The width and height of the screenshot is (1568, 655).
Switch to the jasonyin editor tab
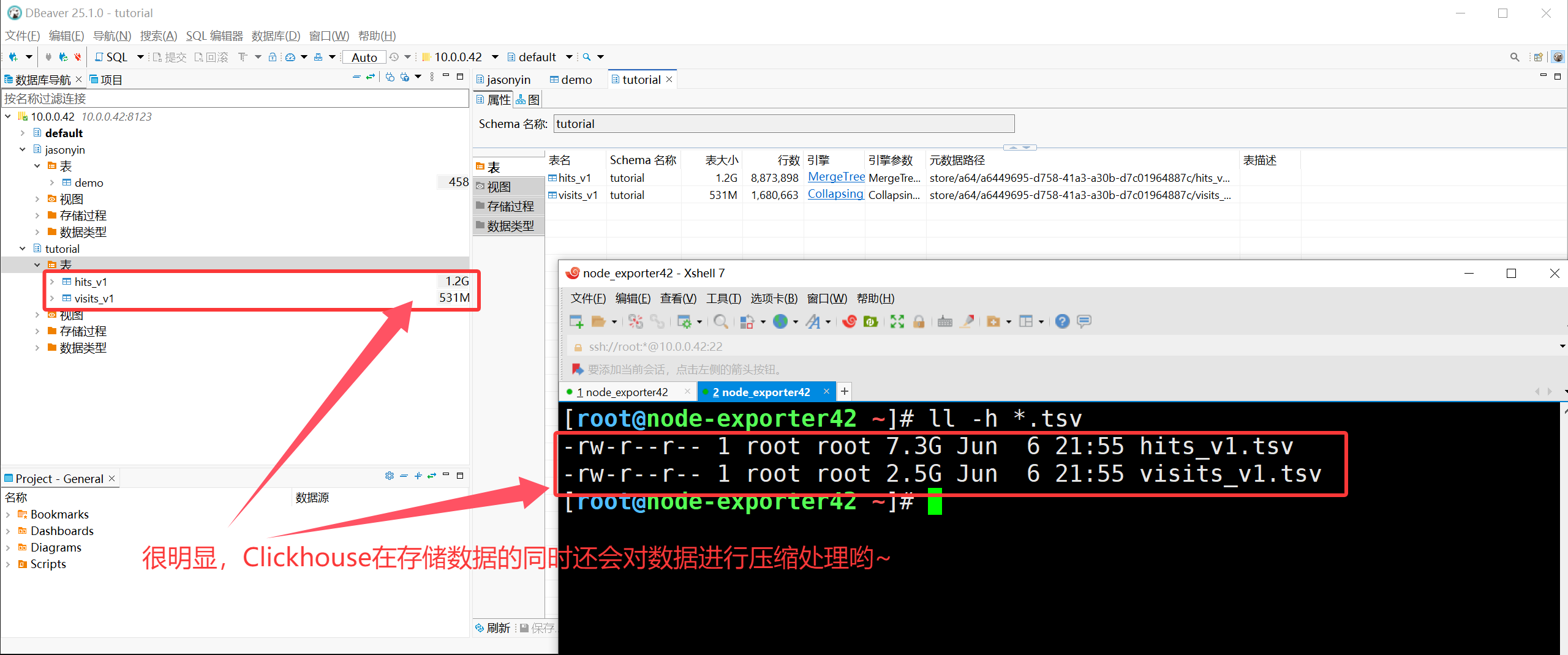[503, 80]
